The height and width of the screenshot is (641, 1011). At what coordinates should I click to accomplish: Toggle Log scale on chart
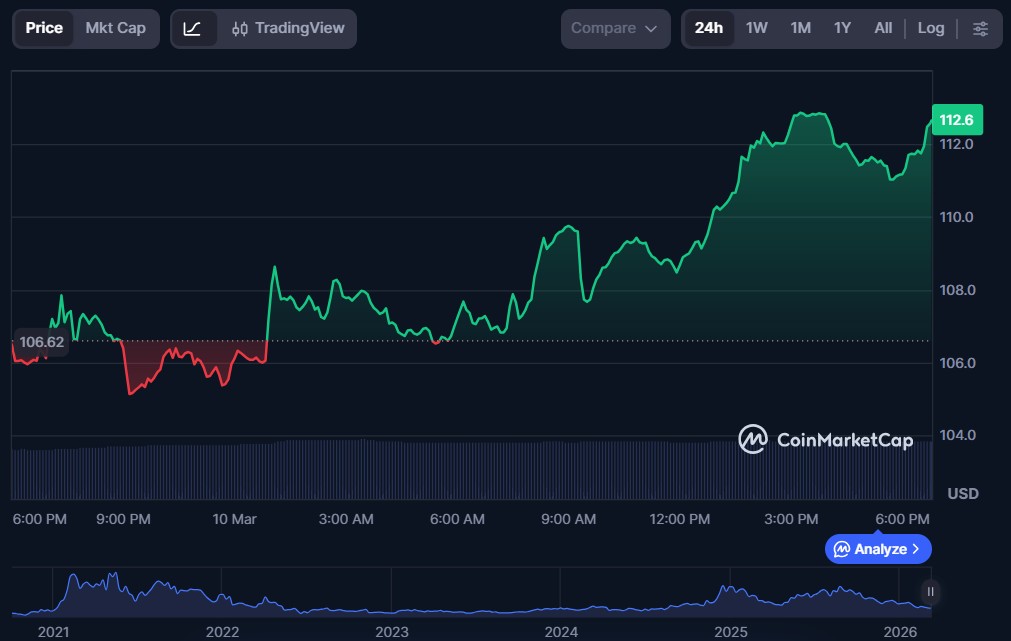point(930,28)
